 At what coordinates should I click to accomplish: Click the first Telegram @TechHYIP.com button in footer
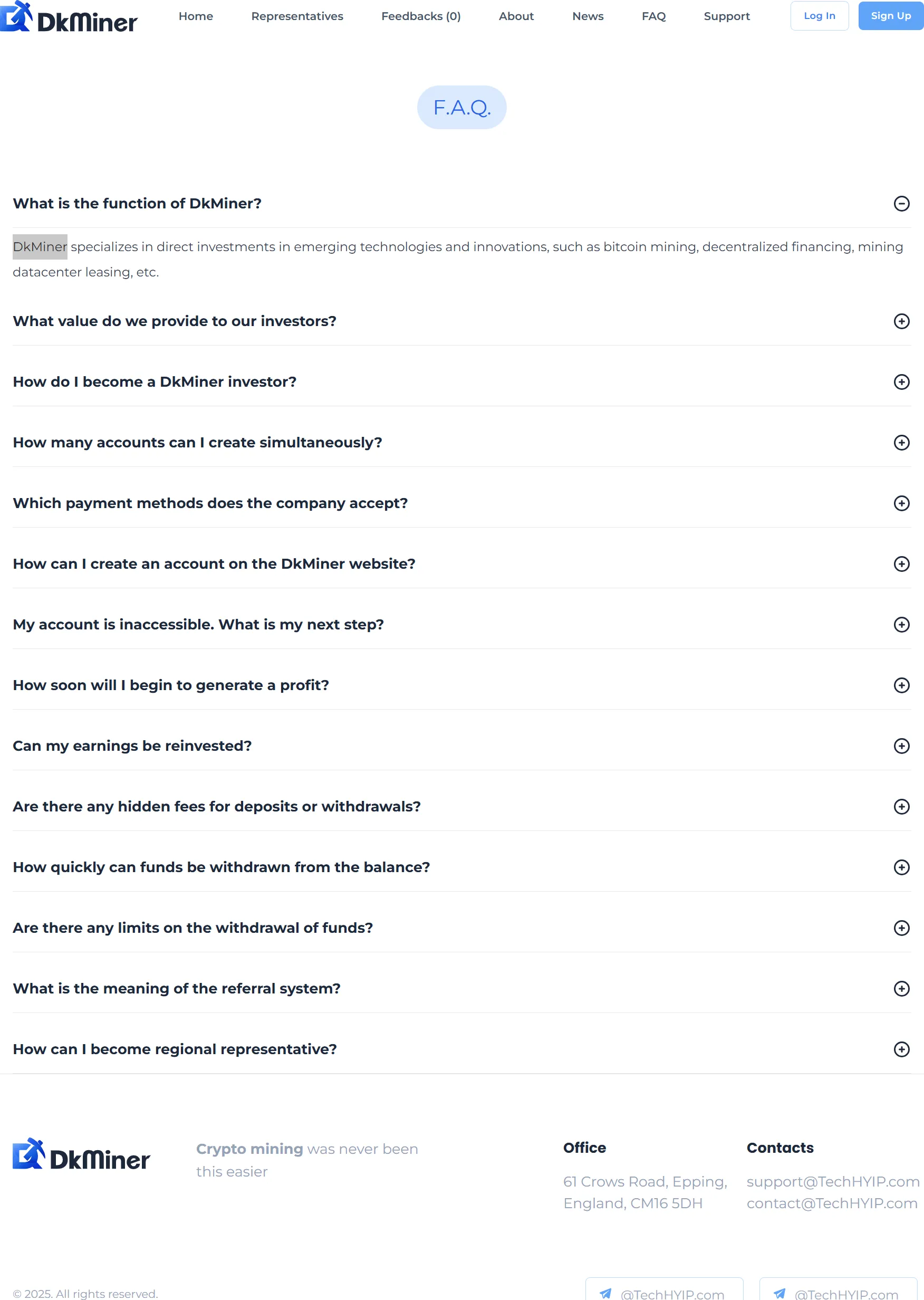(664, 1290)
